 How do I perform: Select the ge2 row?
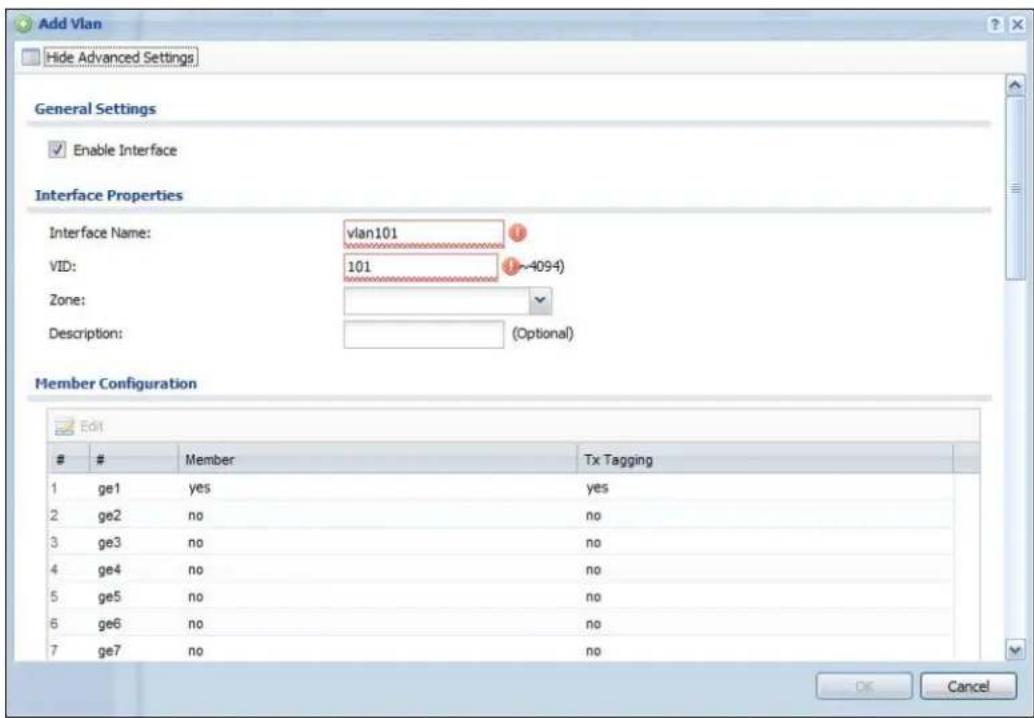click(x=500, y=516)
